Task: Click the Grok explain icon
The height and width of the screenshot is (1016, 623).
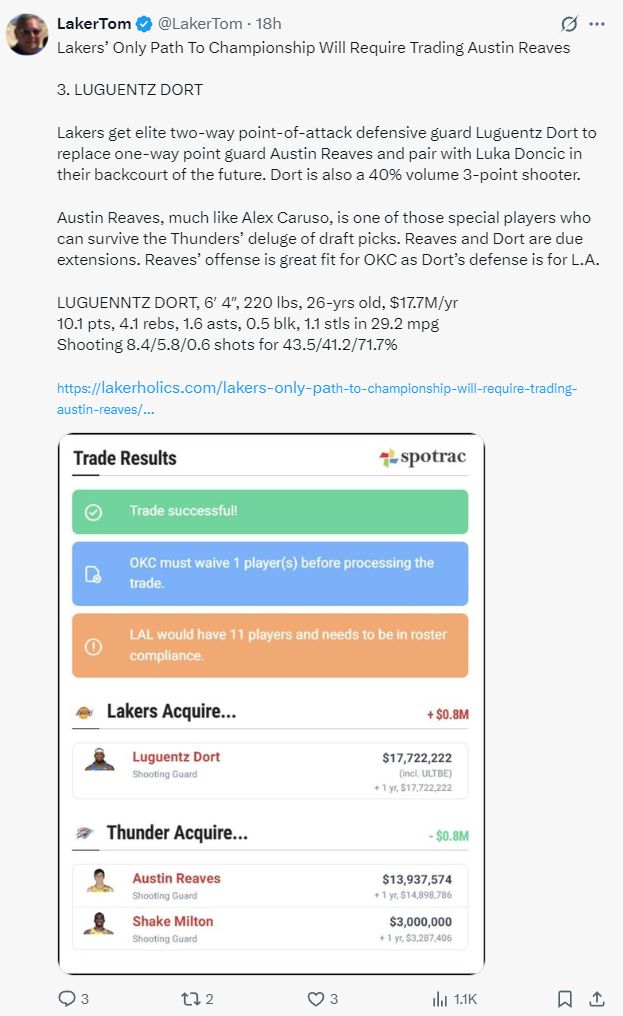Action: tap(569, 24)
